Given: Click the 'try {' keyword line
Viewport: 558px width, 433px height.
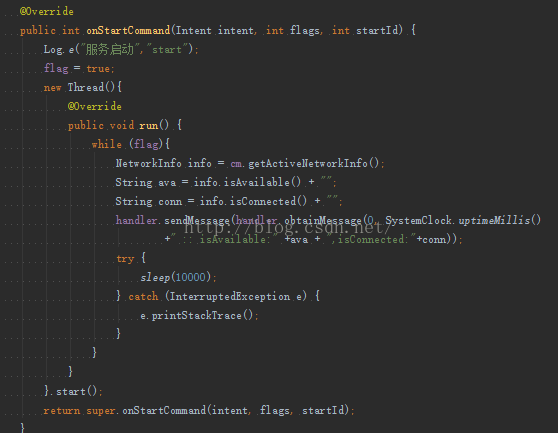Looking at the screenshot, I should (x=131, y=258).
